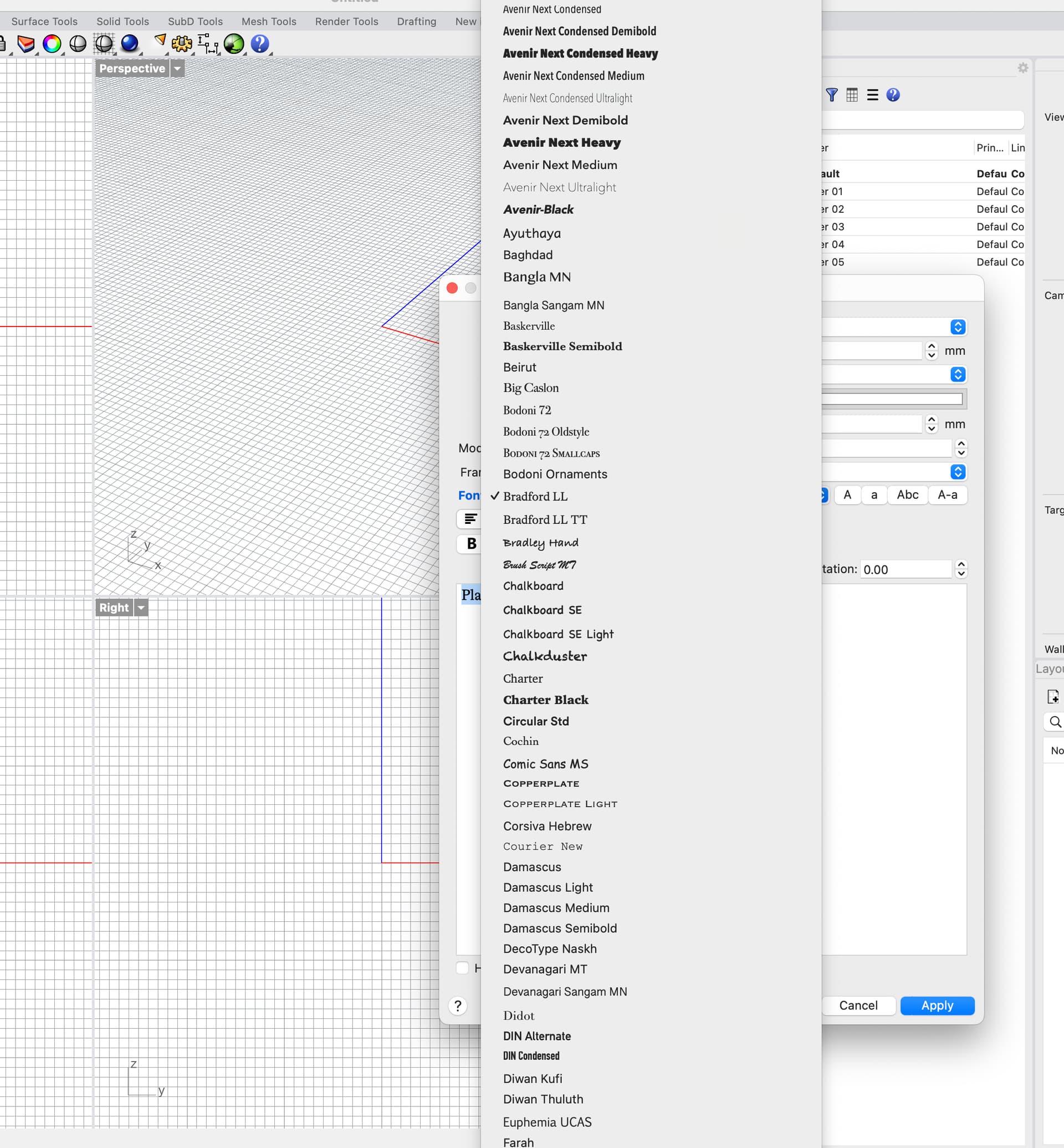Toggle the Bold B button
Viewport: 1064px width, 1148px height.
pyautogui.click(x=471, y=544)
